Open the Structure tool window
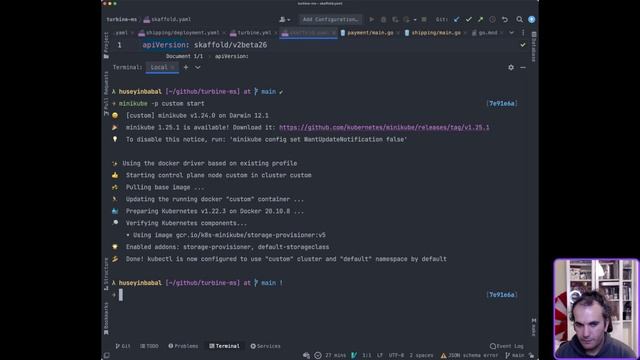This screenshot has height=360, width=640. (107, 274)
